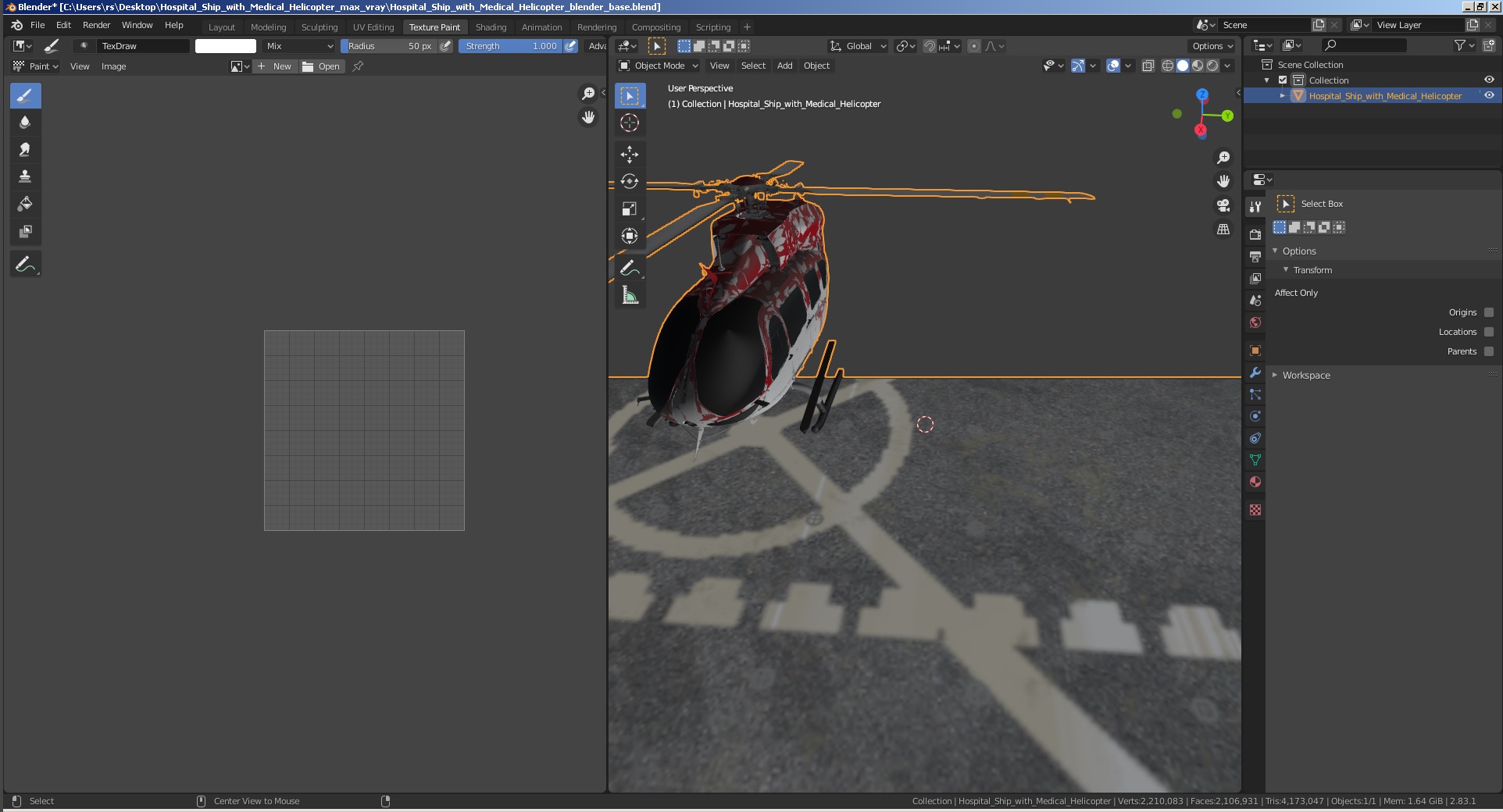Viewport: 1503px width, 812px height.
Task: Select the Clone stamp tool
Action: point(25,176)
